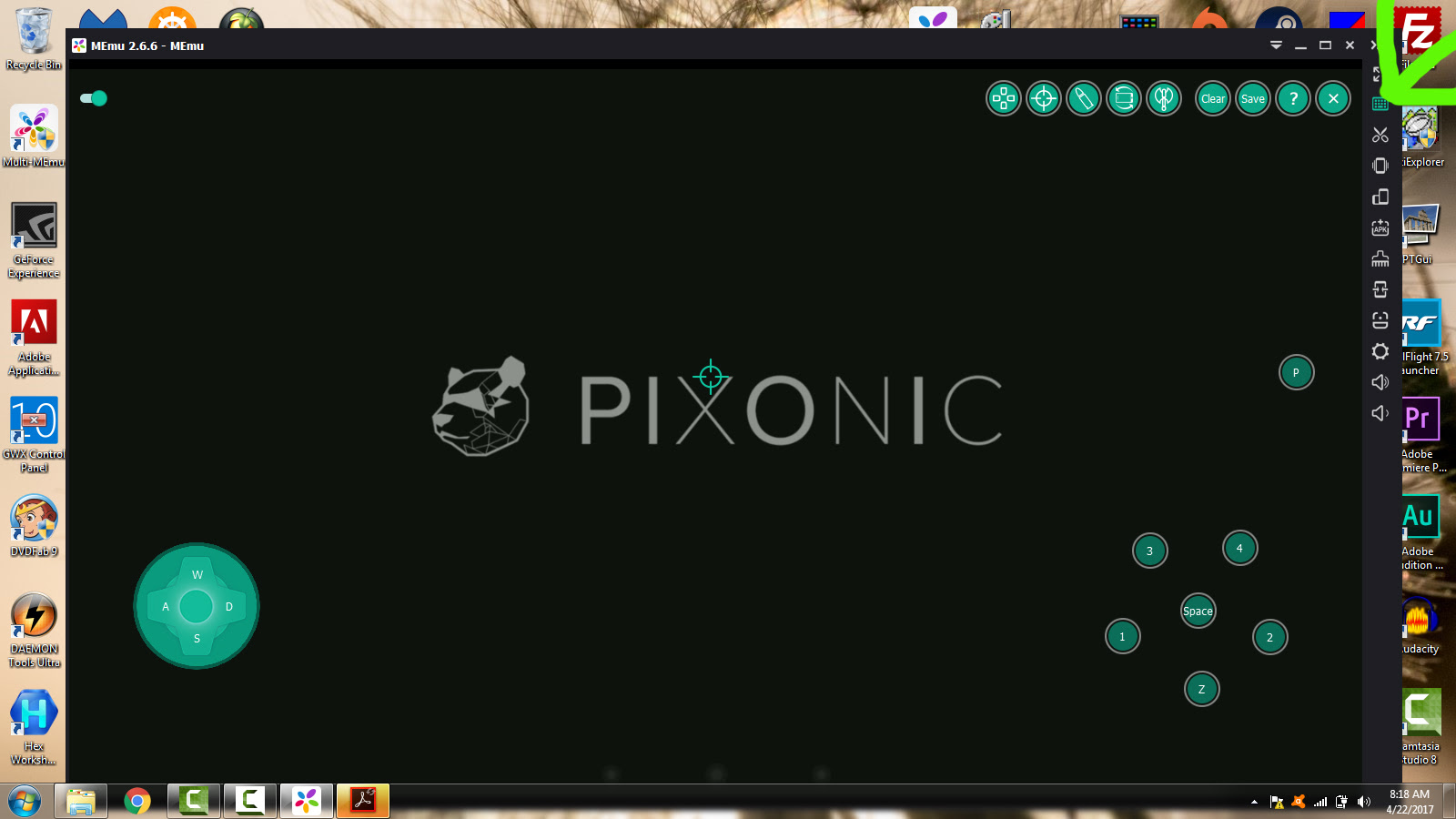The image size is (1456, 819).
Task: Open GeForce Experience desktop shortcut
Action: (x=34, y=240)
